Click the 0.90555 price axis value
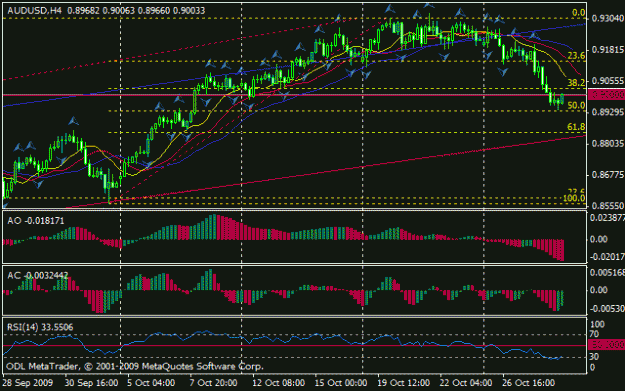The width and height of the screenshot is (625, 391). tap(608, 81)
